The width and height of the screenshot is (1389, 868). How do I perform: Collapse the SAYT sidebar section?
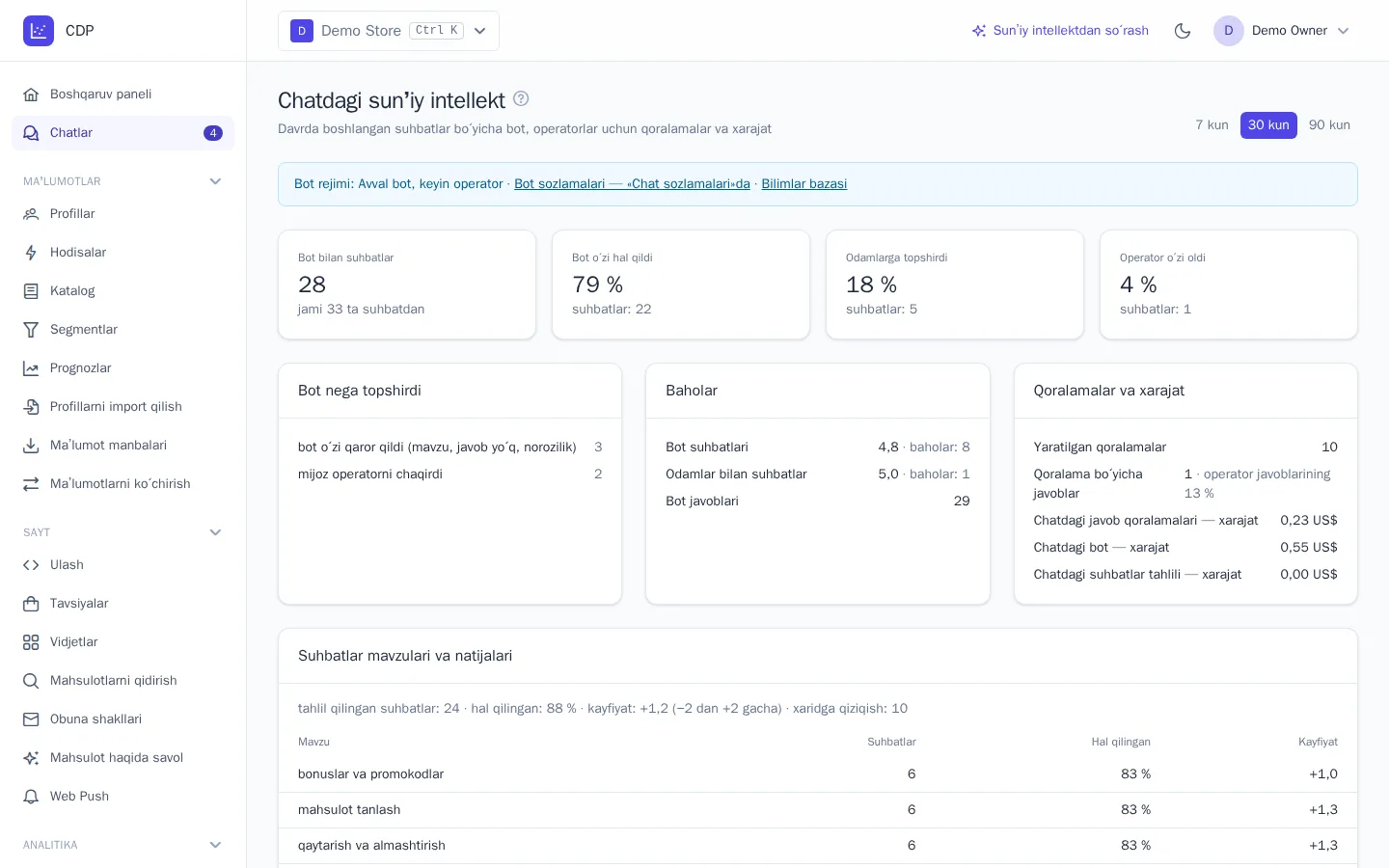[215, 532]
